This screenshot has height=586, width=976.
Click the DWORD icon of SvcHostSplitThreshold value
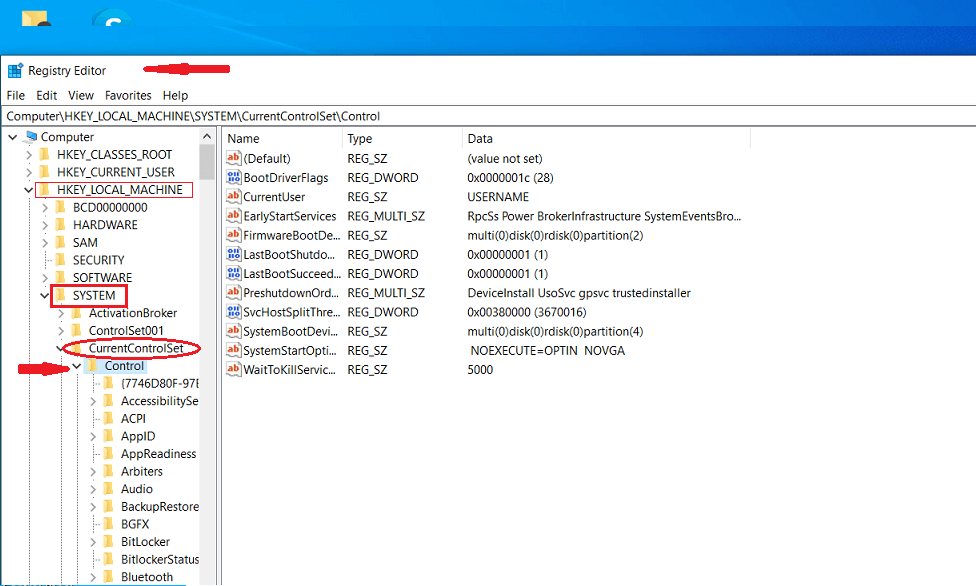[x=233, y=312]
